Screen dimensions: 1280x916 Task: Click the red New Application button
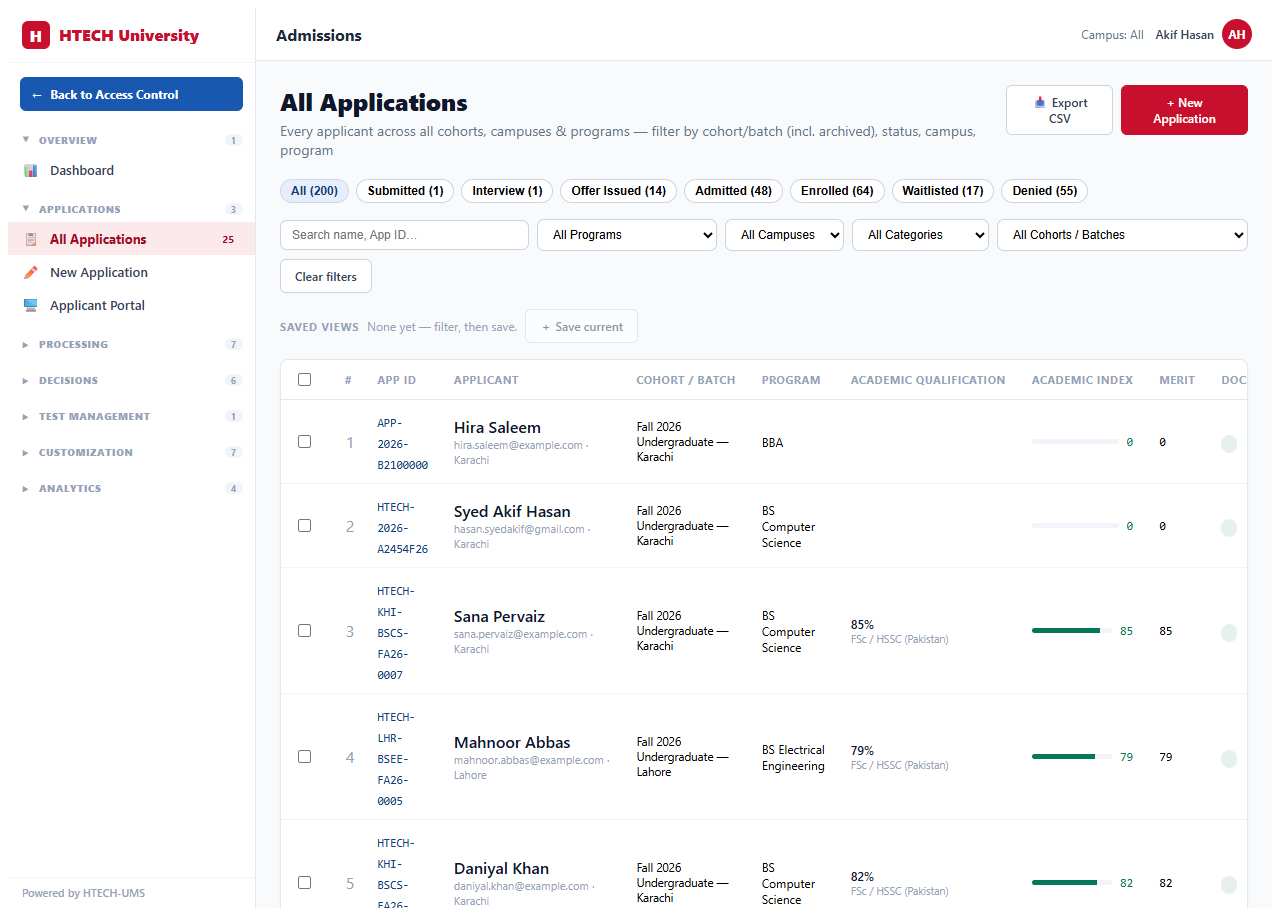point(1184,110)
